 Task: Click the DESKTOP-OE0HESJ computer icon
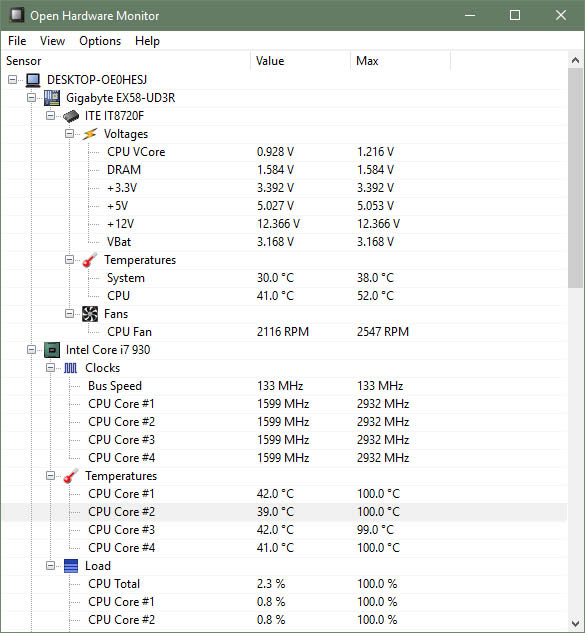point(33,80)
